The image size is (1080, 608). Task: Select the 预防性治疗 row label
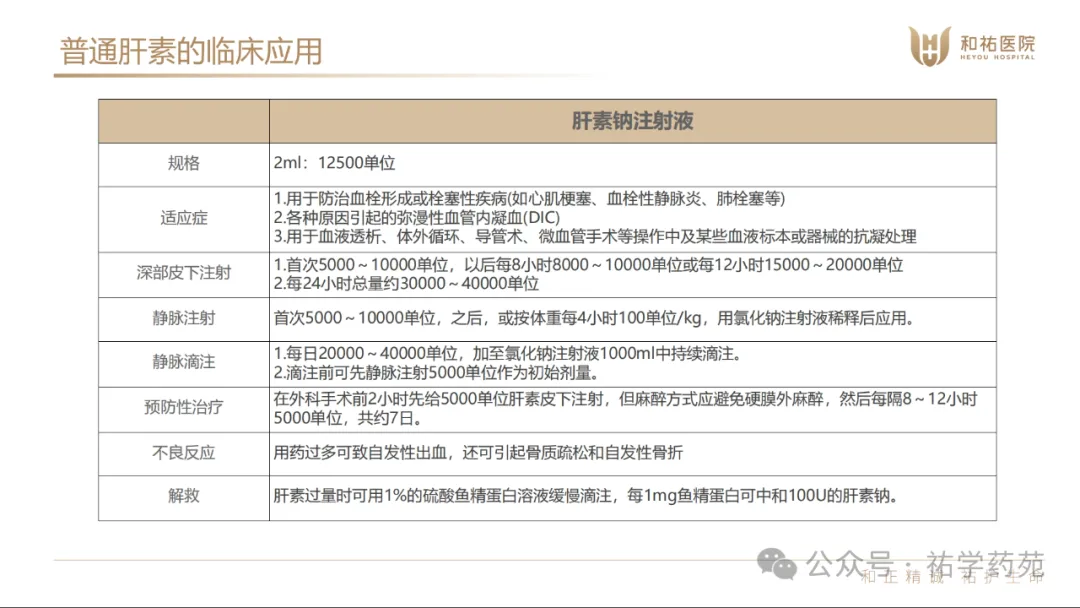click(183, 408)
